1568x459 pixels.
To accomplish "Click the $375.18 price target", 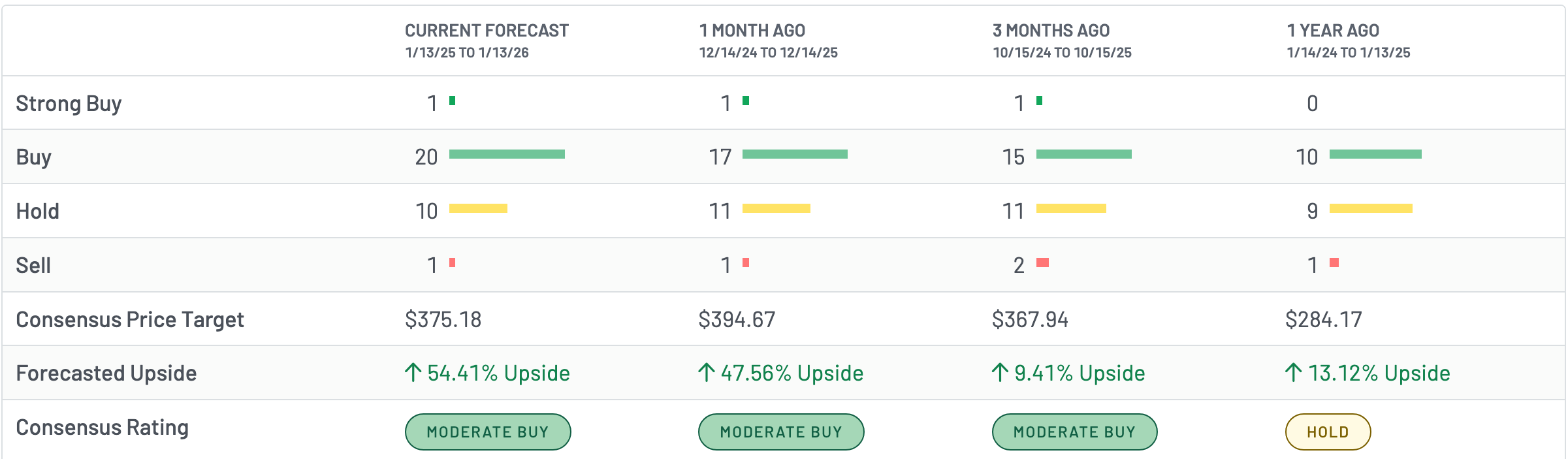I will coord(443,319).
